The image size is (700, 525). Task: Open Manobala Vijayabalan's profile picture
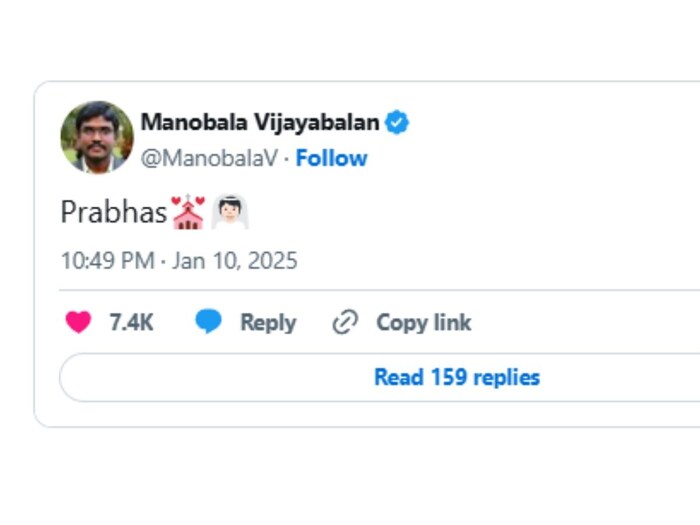(97, 138)
